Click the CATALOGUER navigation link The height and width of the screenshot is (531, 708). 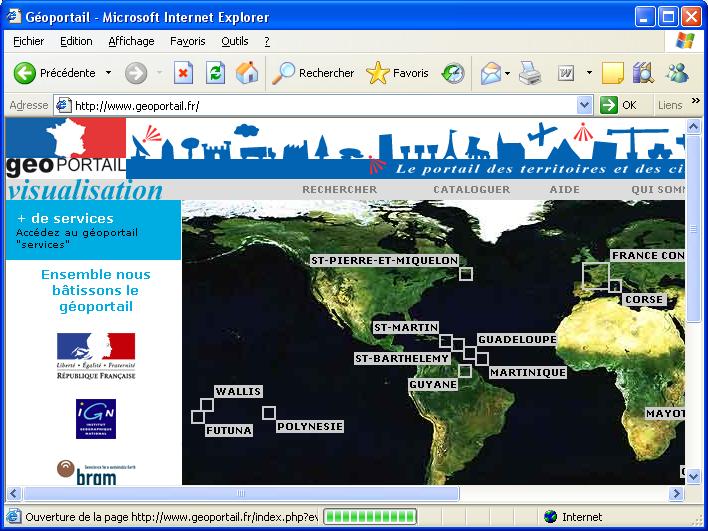click(x=471, y=190)
